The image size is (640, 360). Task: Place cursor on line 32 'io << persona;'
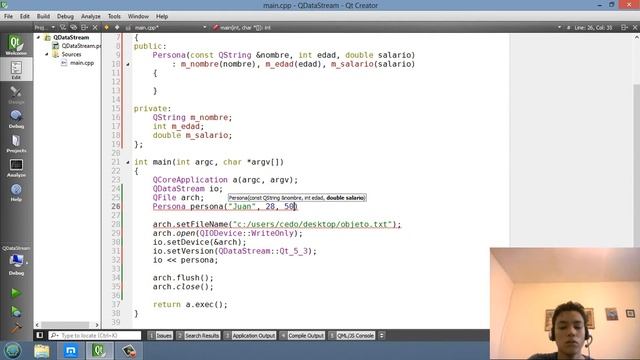185,260
